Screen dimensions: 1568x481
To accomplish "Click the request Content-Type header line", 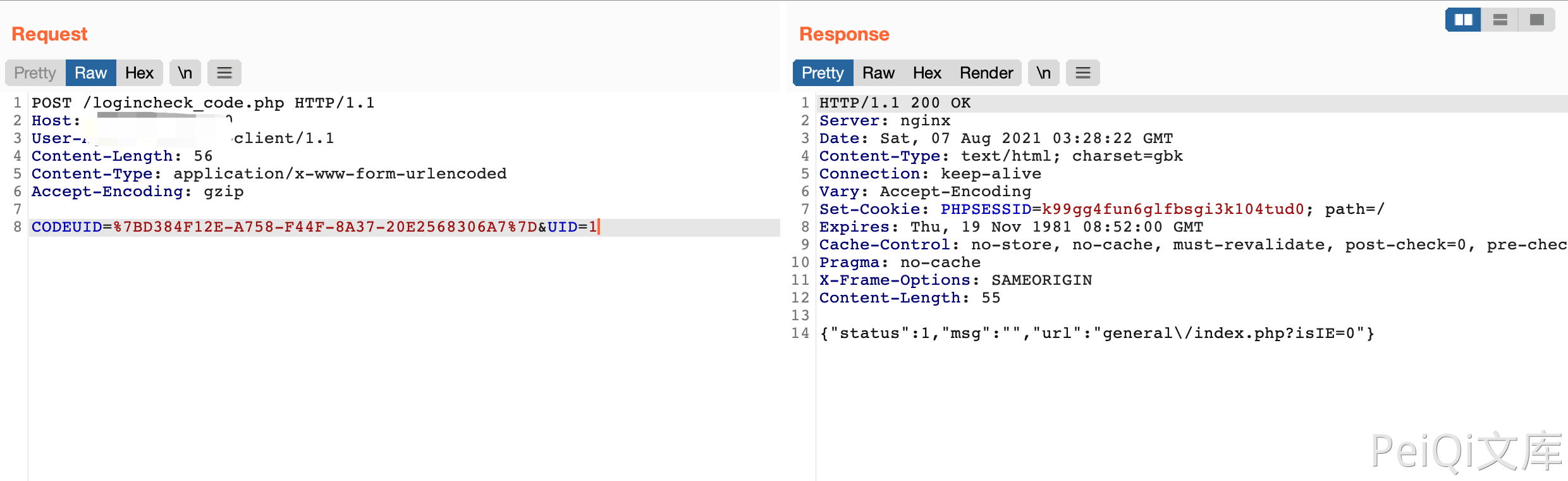I will 269,173.
